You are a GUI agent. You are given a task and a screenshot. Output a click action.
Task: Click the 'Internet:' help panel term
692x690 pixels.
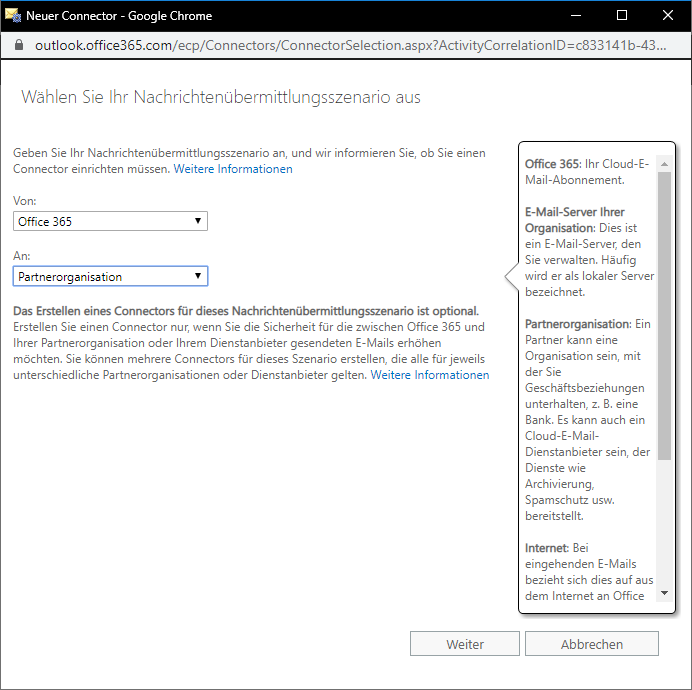pos(547,548)
